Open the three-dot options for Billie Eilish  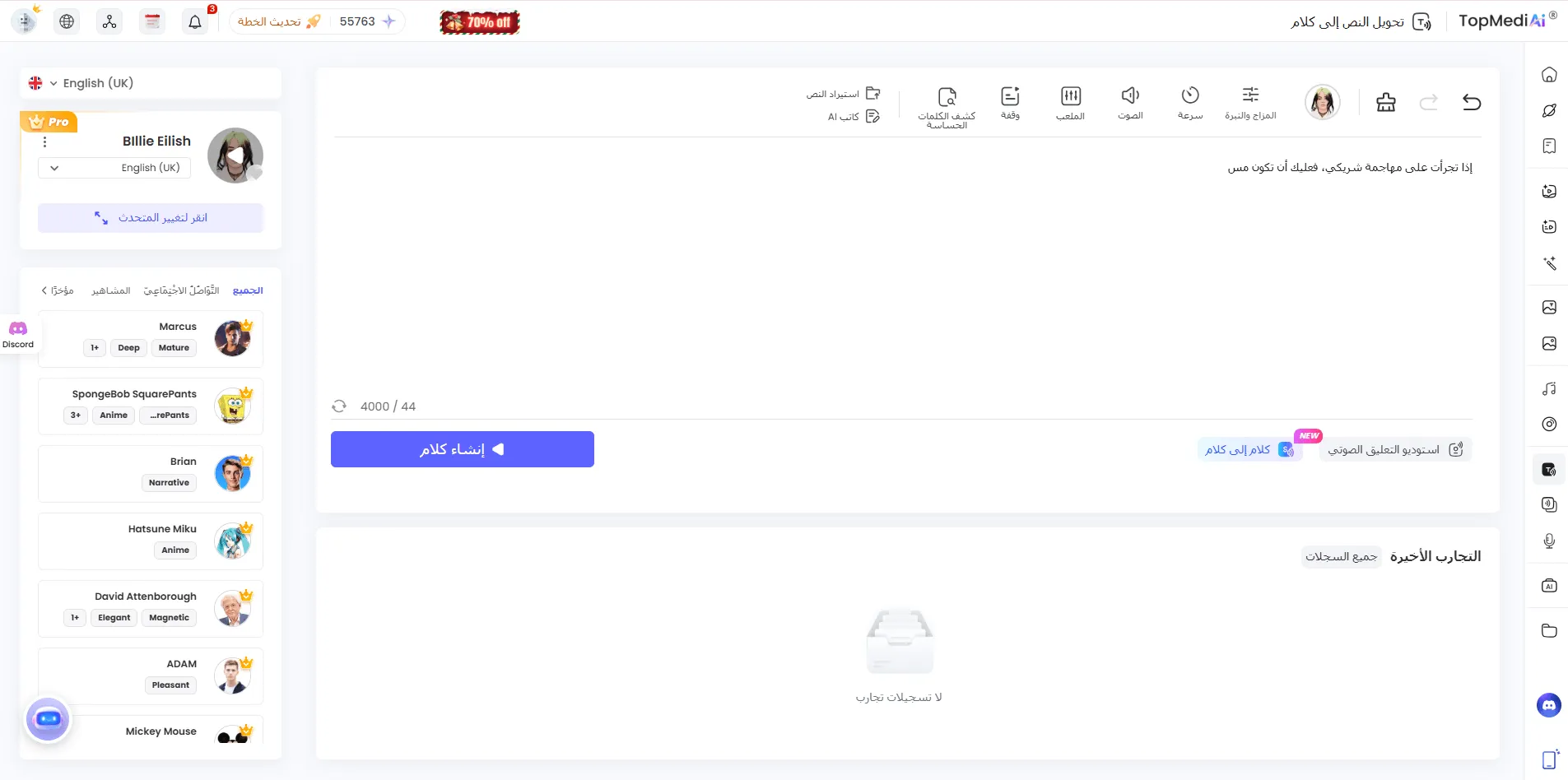(44, 142)
